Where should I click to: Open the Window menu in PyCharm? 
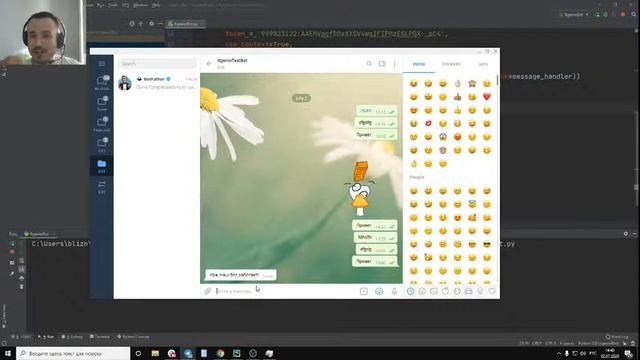[x=140, y=5]
